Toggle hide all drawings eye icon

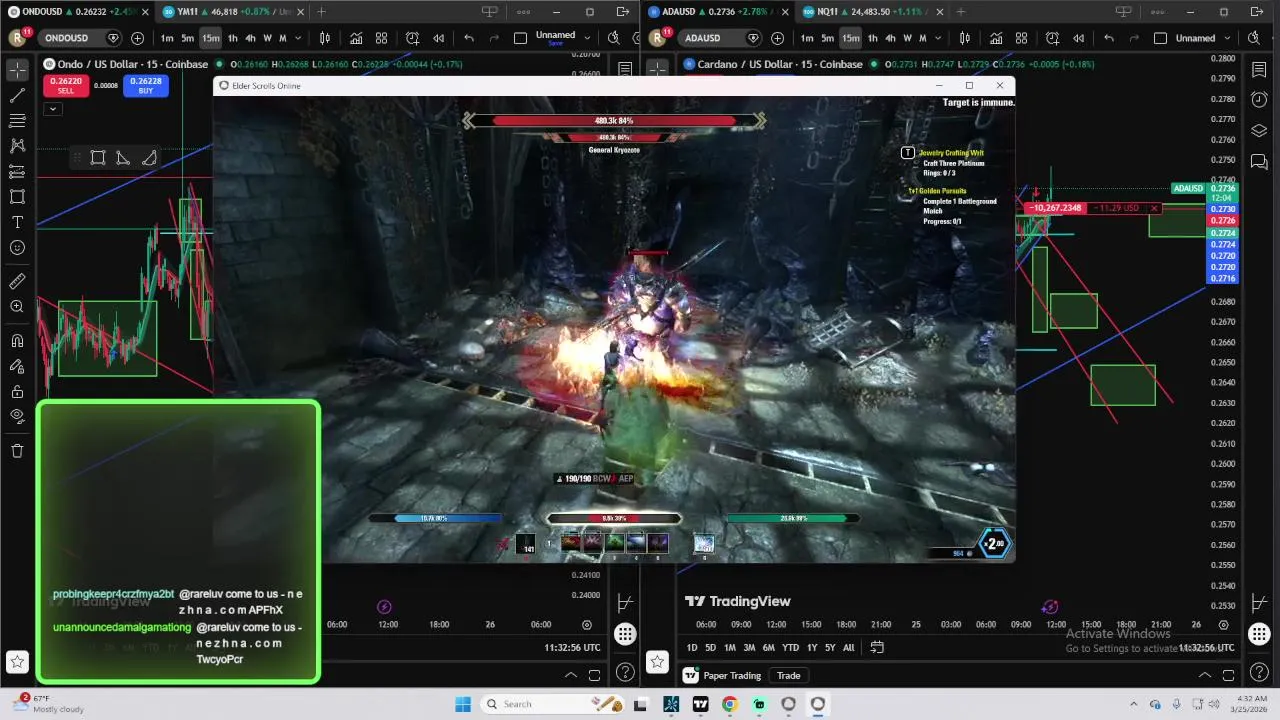(x=17, y=416)
